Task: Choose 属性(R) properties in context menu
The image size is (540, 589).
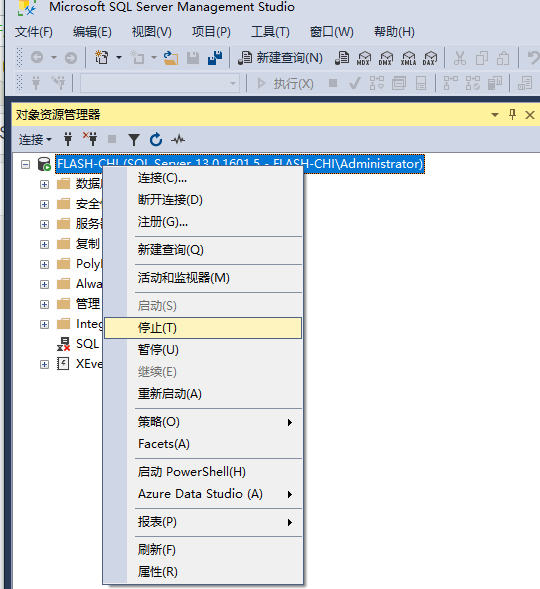Action: click(203, 572)
